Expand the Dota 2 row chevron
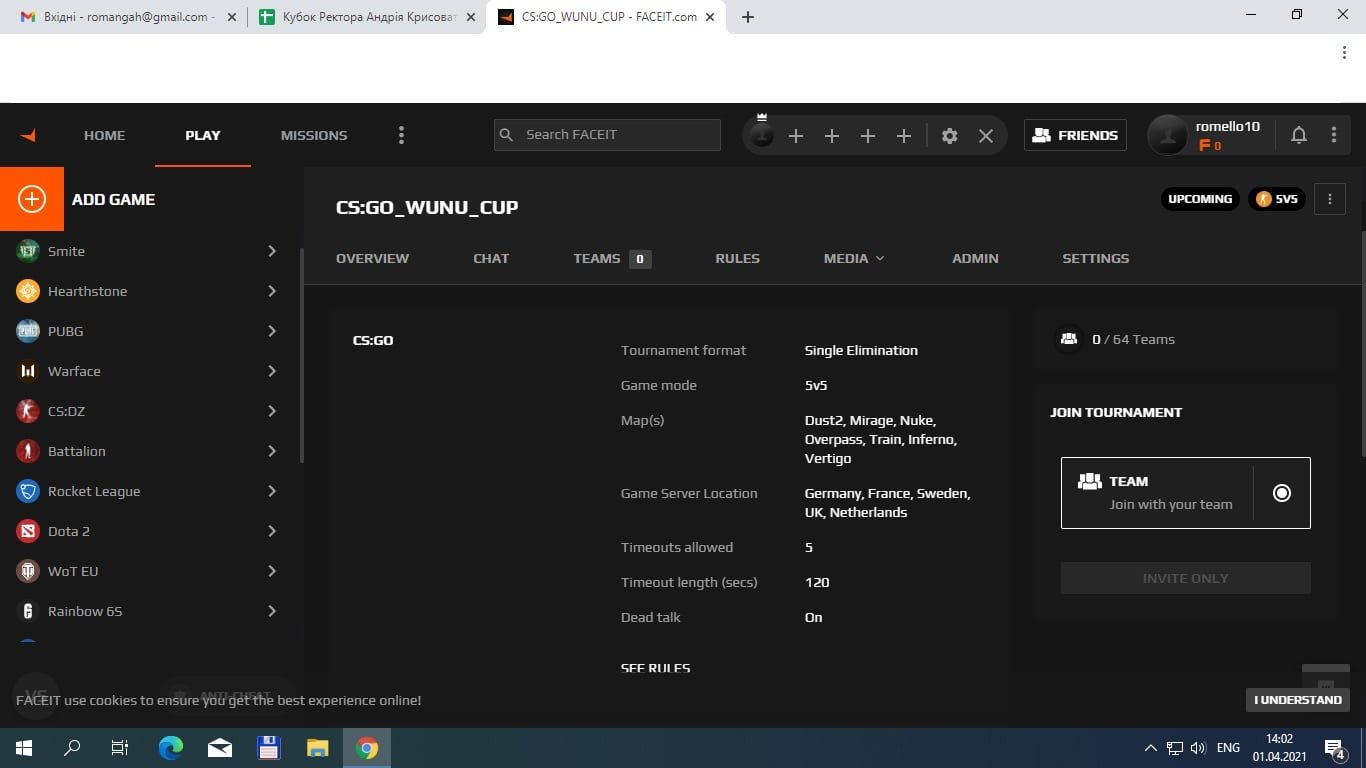The width and height of the screenshot is (1366, 768). [x=272, y=531]
